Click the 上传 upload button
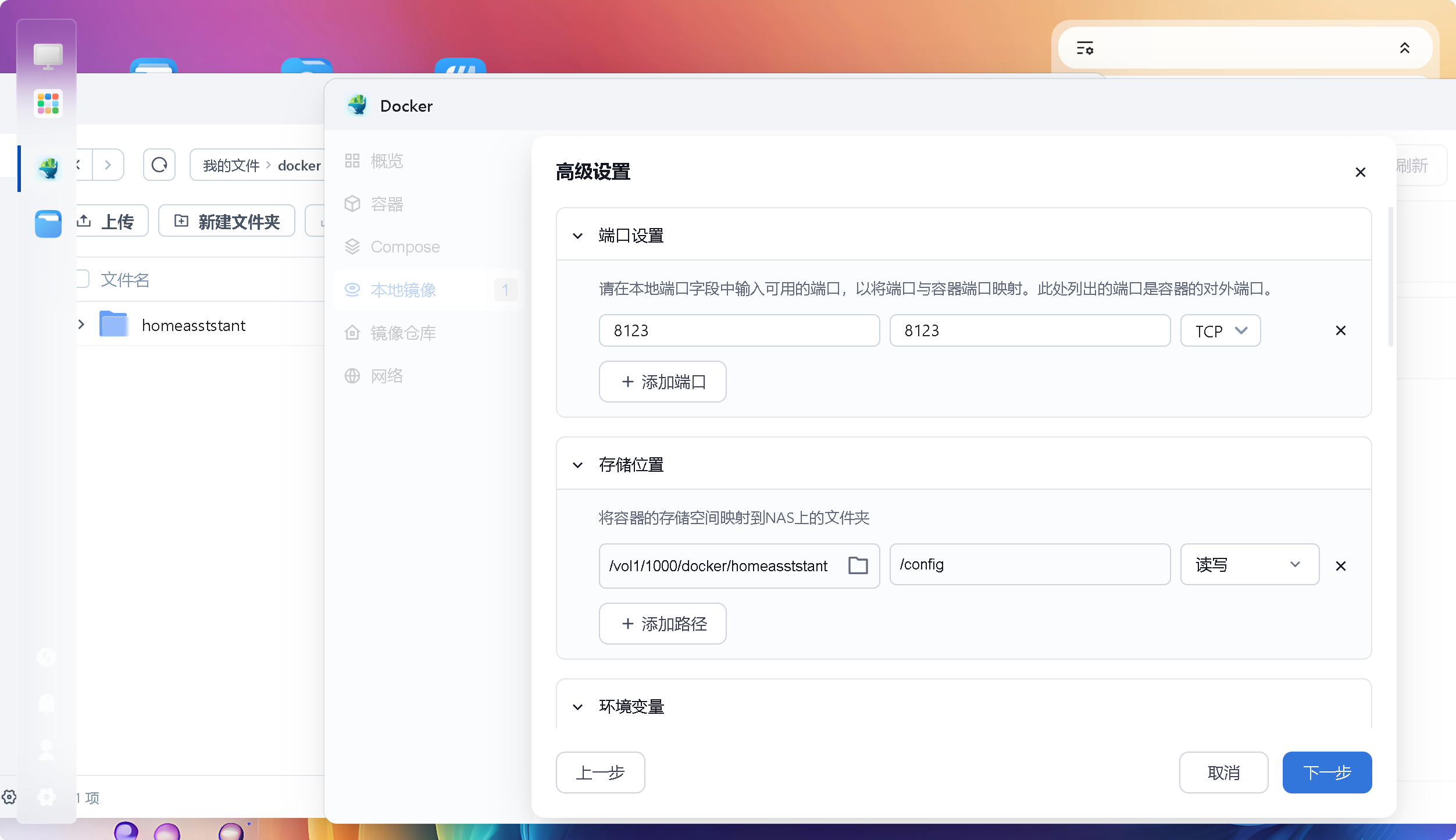 pos(112,221)
